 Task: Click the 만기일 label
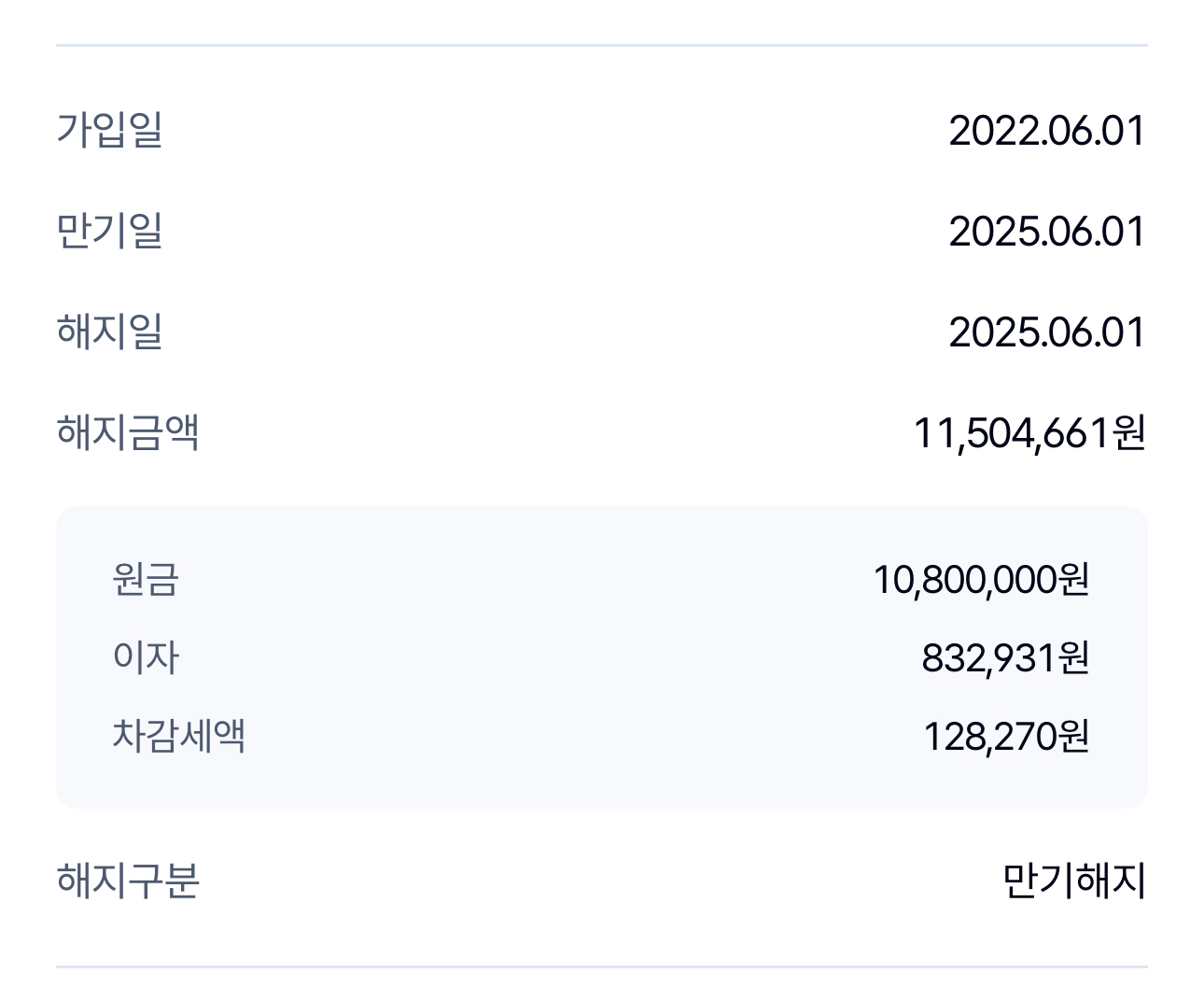[x=110, y=231]
